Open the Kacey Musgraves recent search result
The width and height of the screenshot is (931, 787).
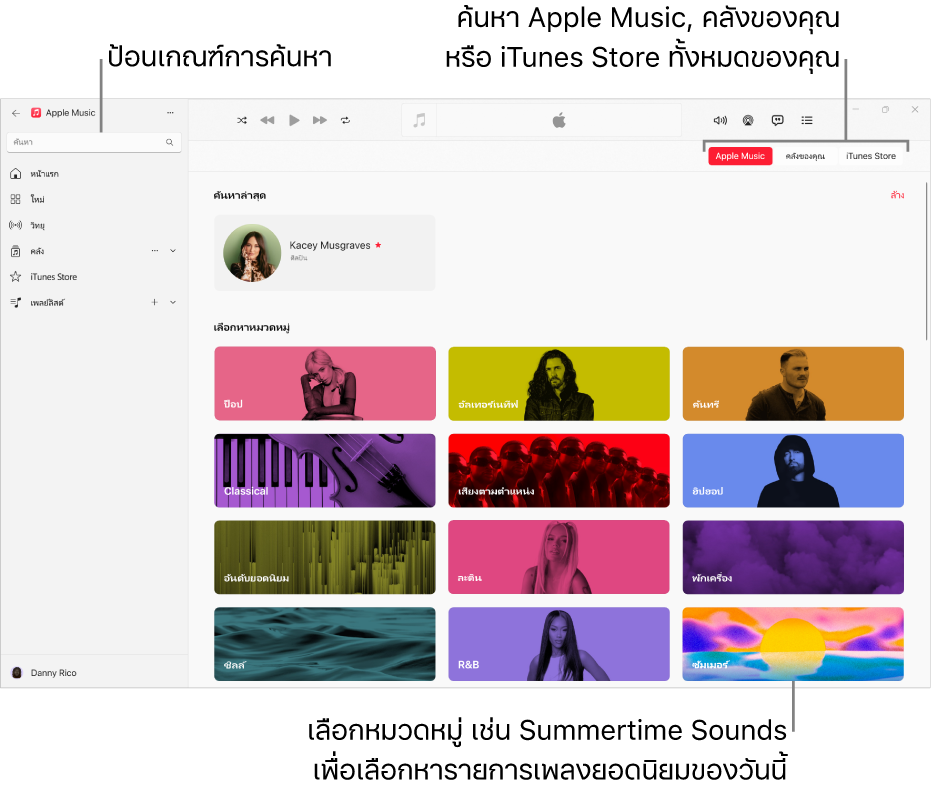[324, 252]
